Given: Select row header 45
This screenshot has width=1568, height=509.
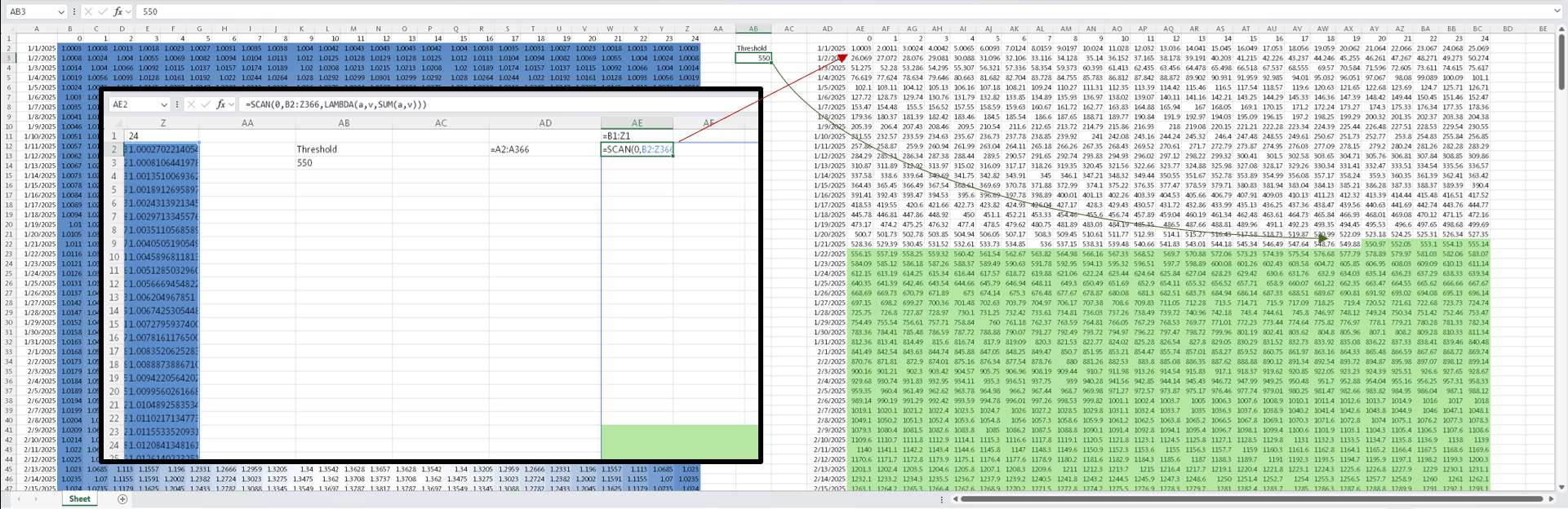Looking at the screenshot, I should coord(9,469).
